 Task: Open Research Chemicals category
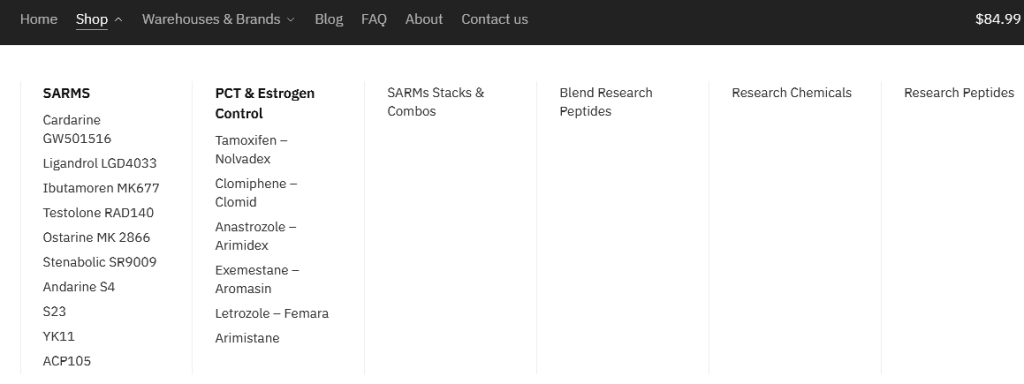[792, 93]
